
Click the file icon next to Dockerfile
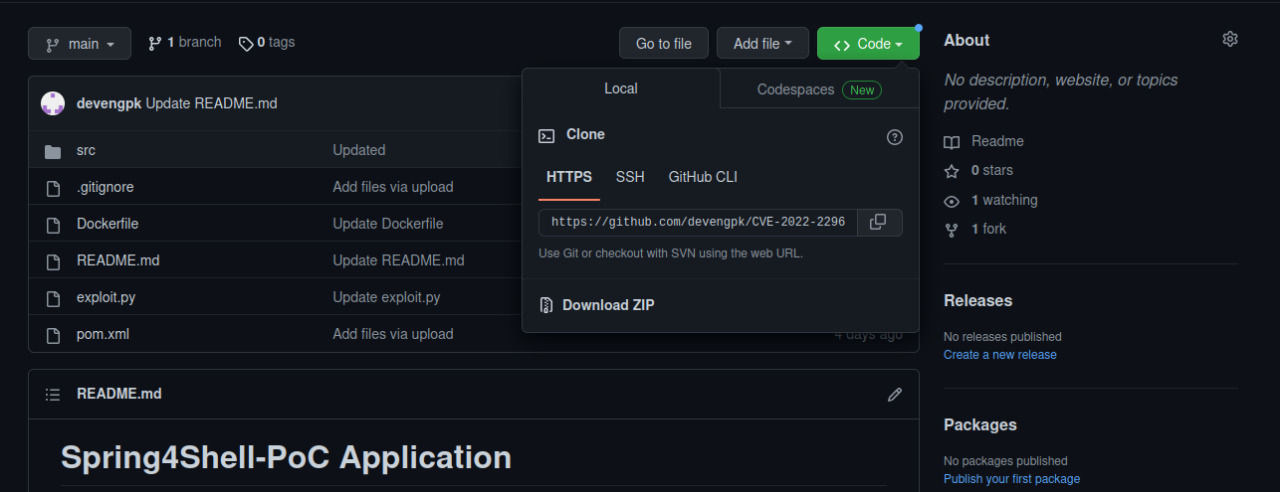(x=53, y=224)
